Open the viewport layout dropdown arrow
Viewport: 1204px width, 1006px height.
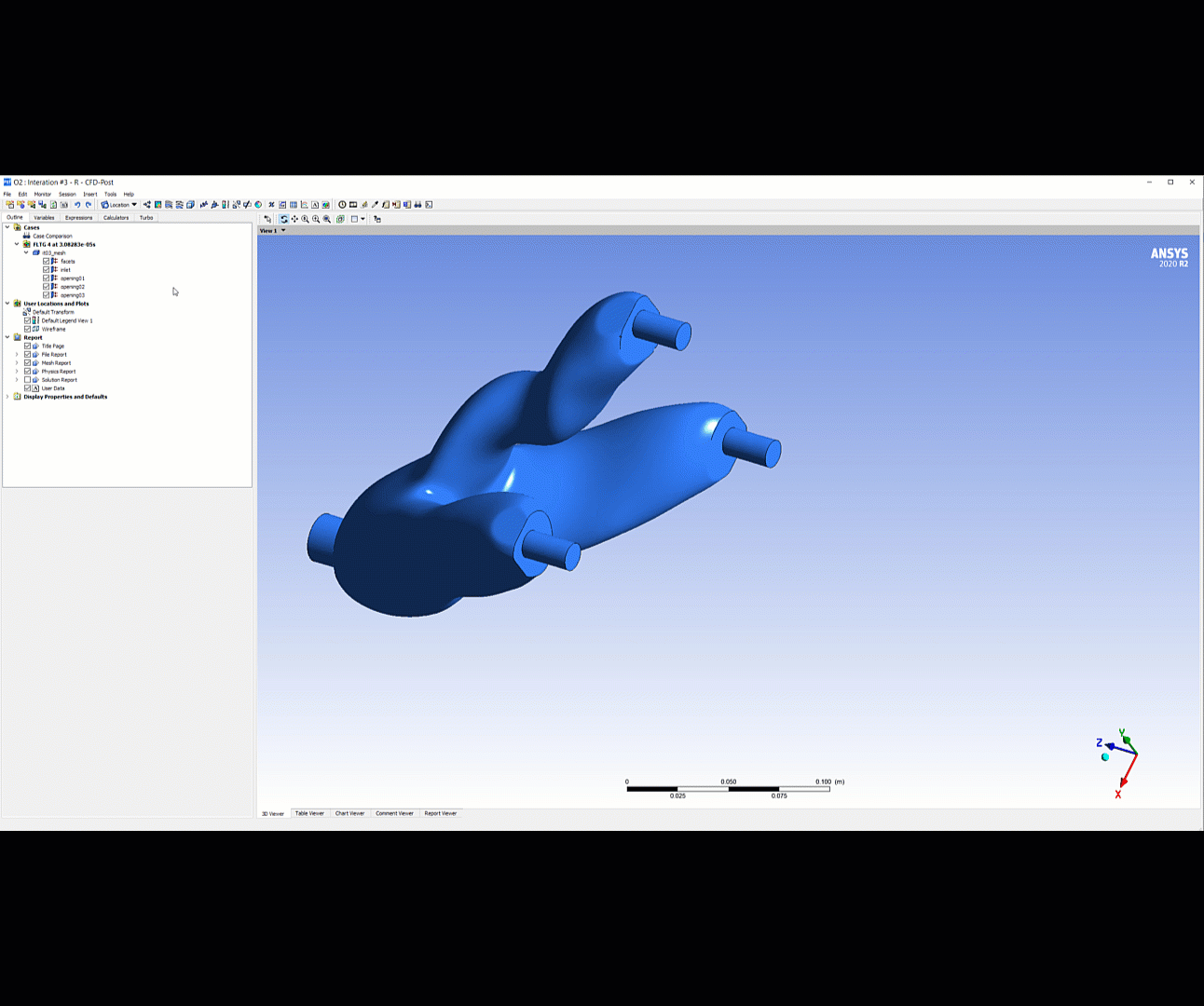pos(361,218)
